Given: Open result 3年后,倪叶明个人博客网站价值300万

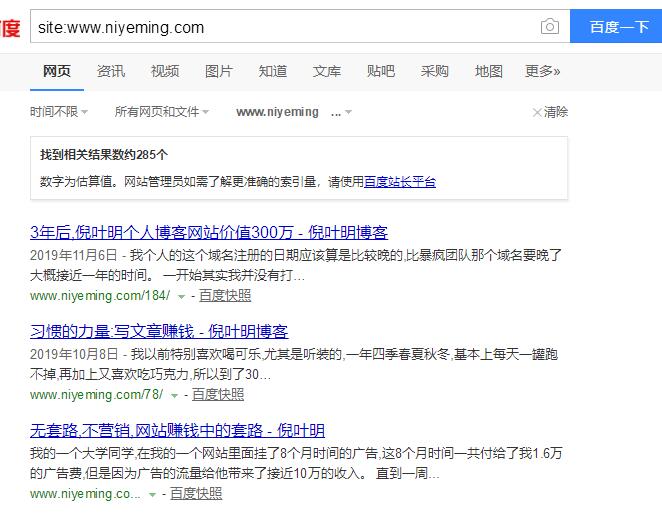Looking at the screenshot, I should [209, 233].
